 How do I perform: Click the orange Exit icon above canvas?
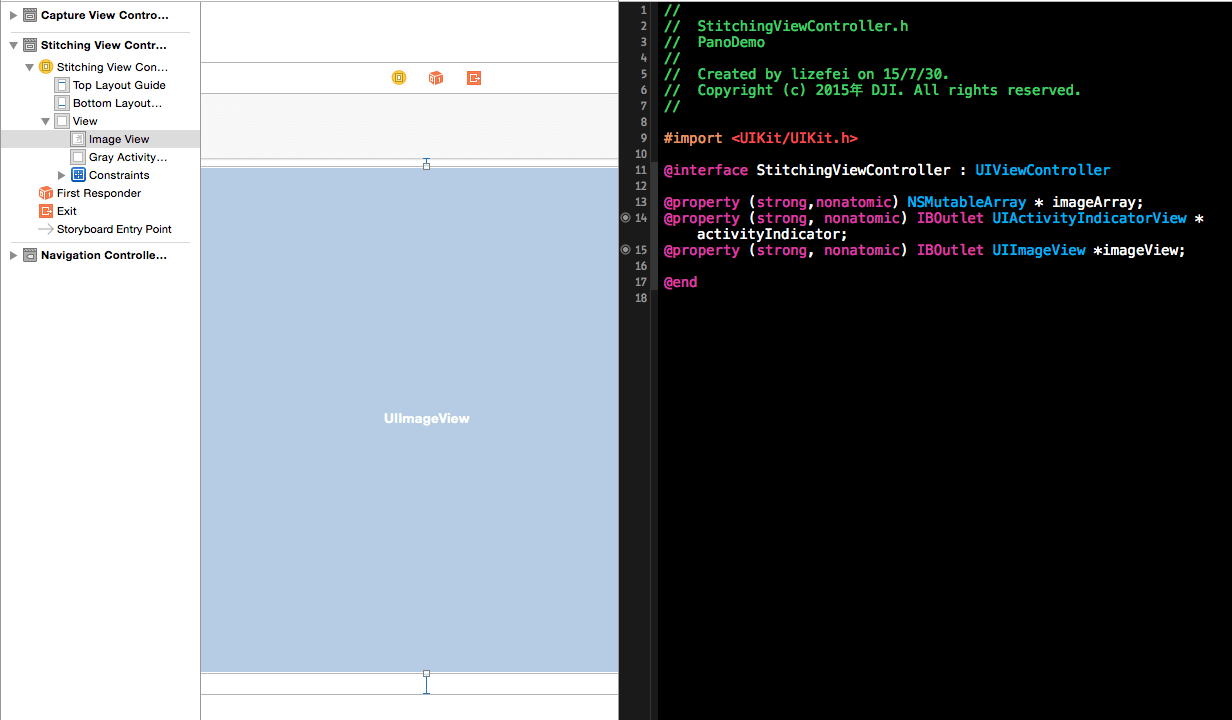coord(474,78)
